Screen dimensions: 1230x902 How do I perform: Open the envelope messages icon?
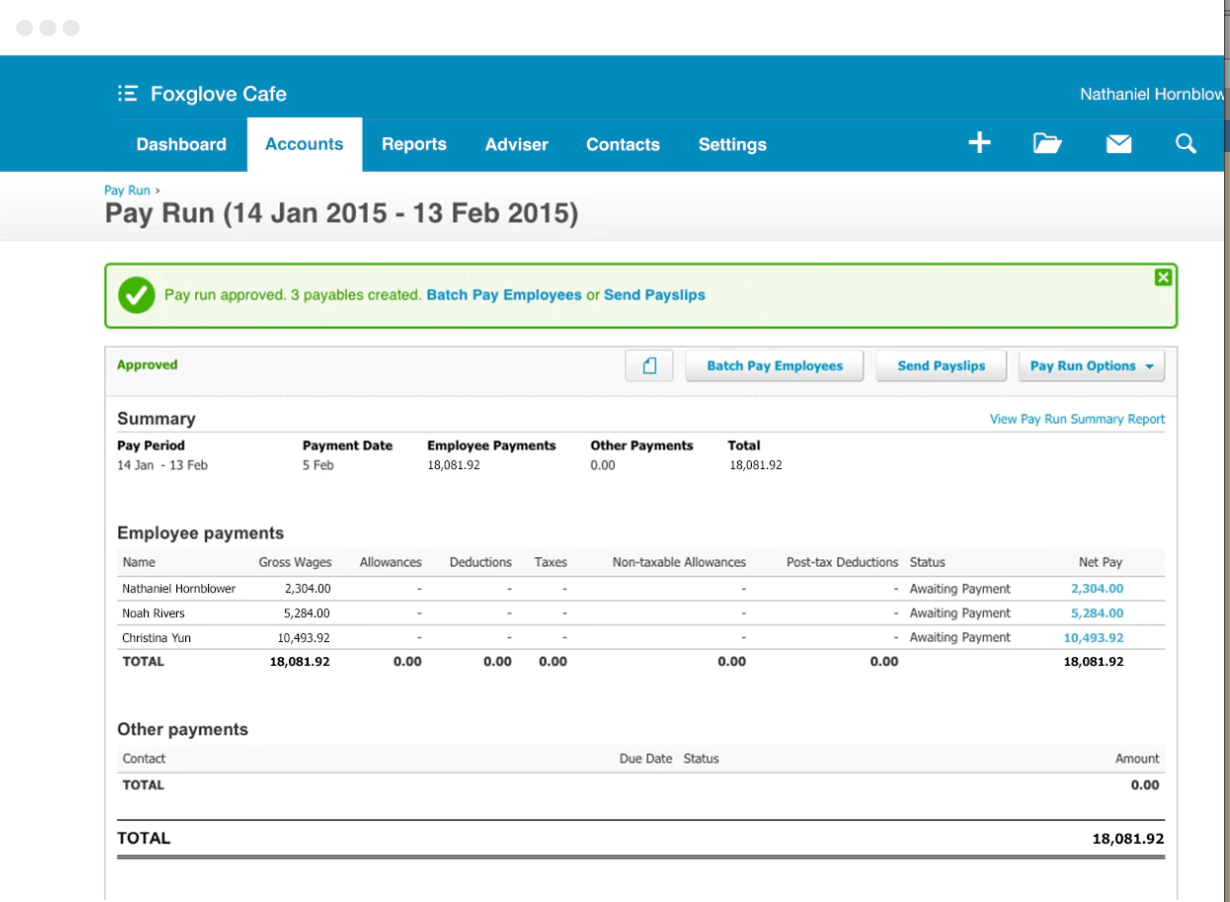click(x=1118, y=144)
